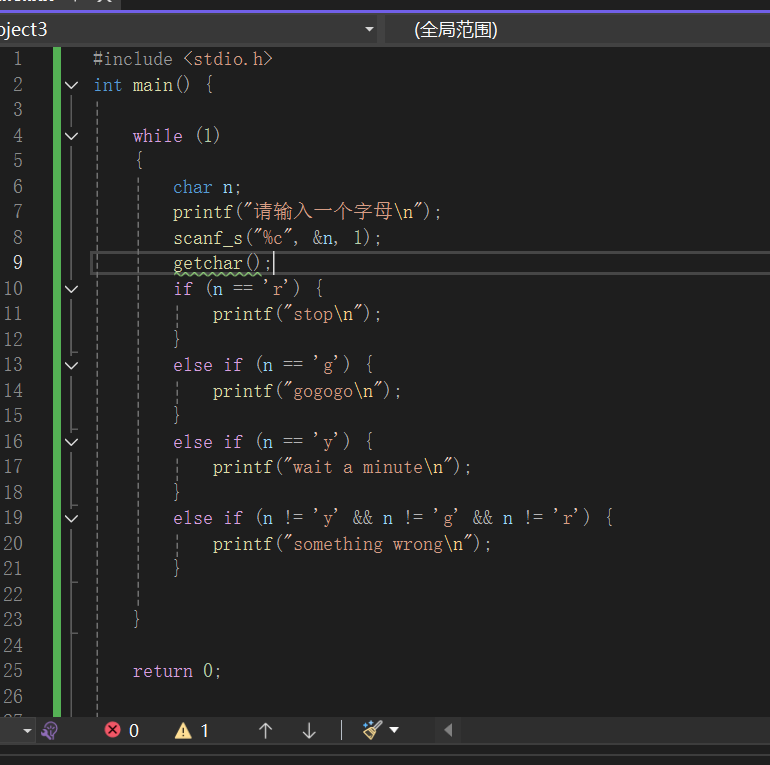Click line number 19 in the margin
This screenshot has width=770, height=765.
pos(13,518)
